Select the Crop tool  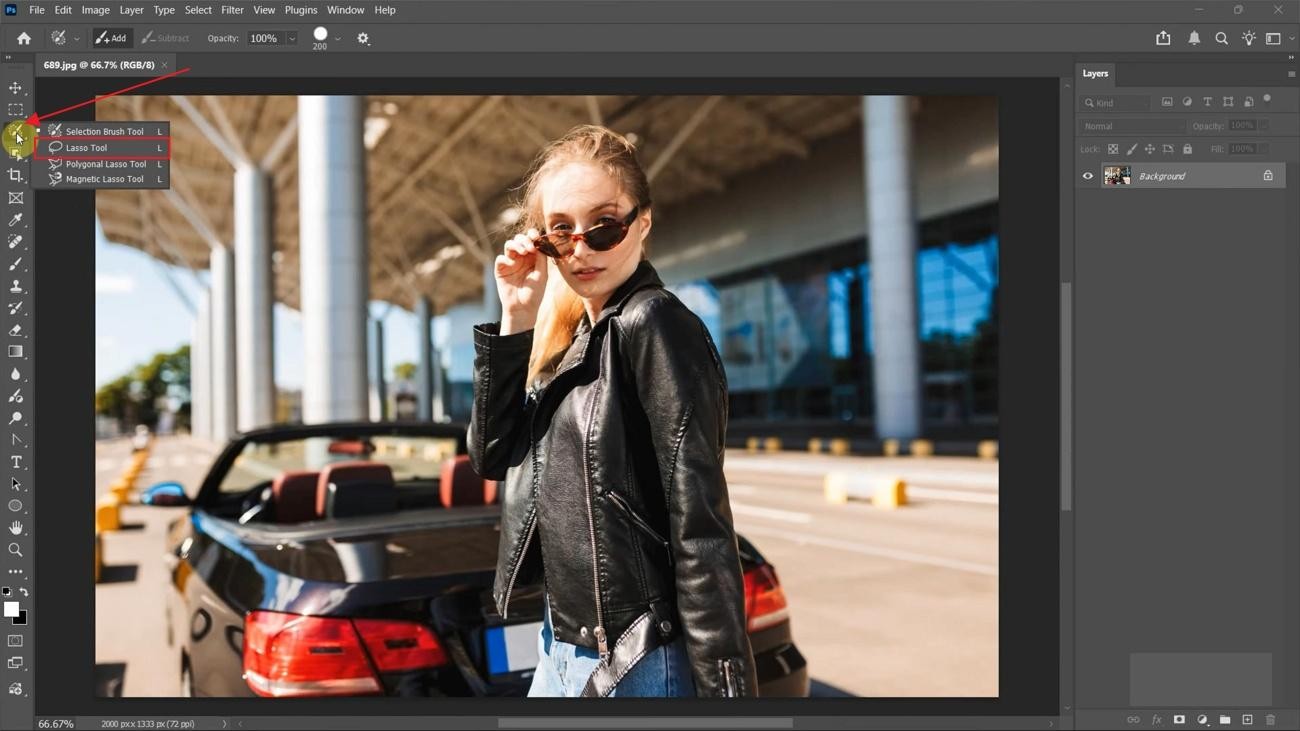point(15,176)
